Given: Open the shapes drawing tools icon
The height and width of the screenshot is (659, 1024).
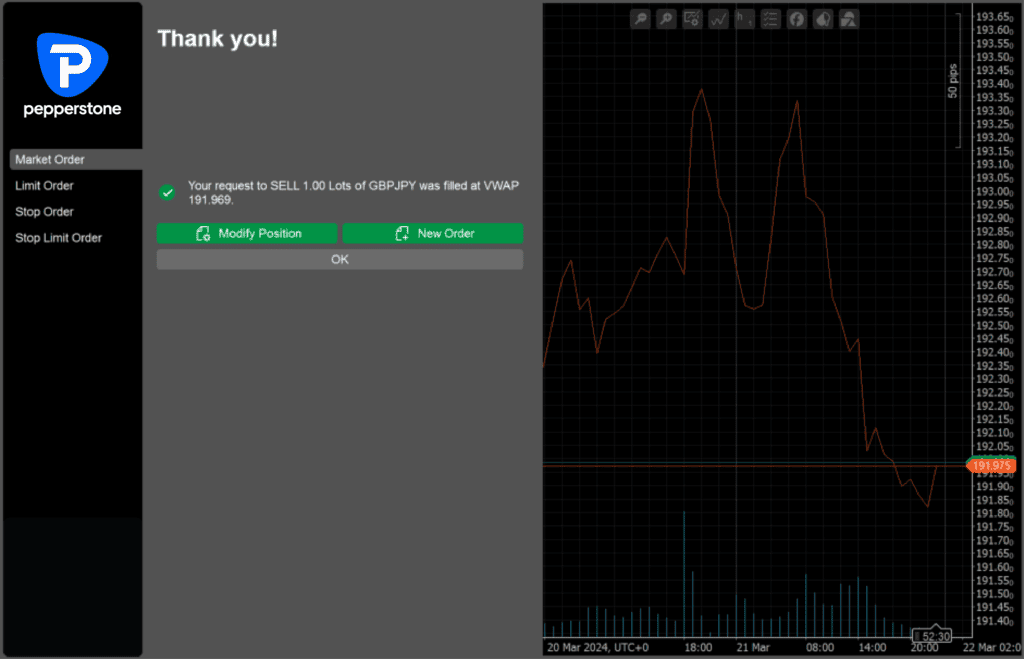Looking at the screenshot, I should click(x=848, y=19).
